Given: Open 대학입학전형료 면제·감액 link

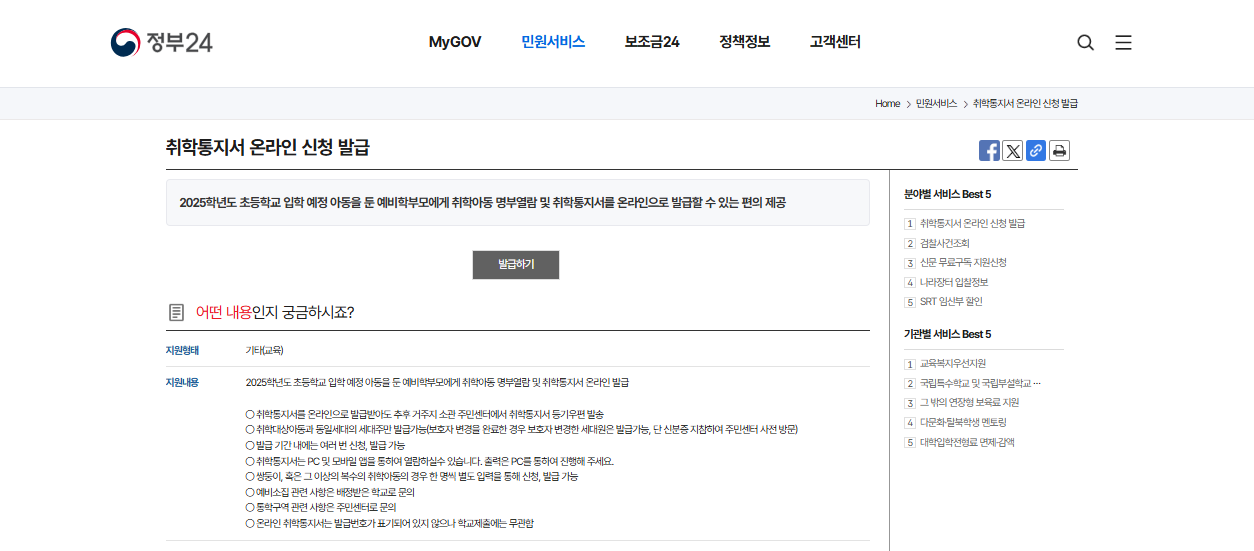Looking at the screenshot, I should 967,442.
